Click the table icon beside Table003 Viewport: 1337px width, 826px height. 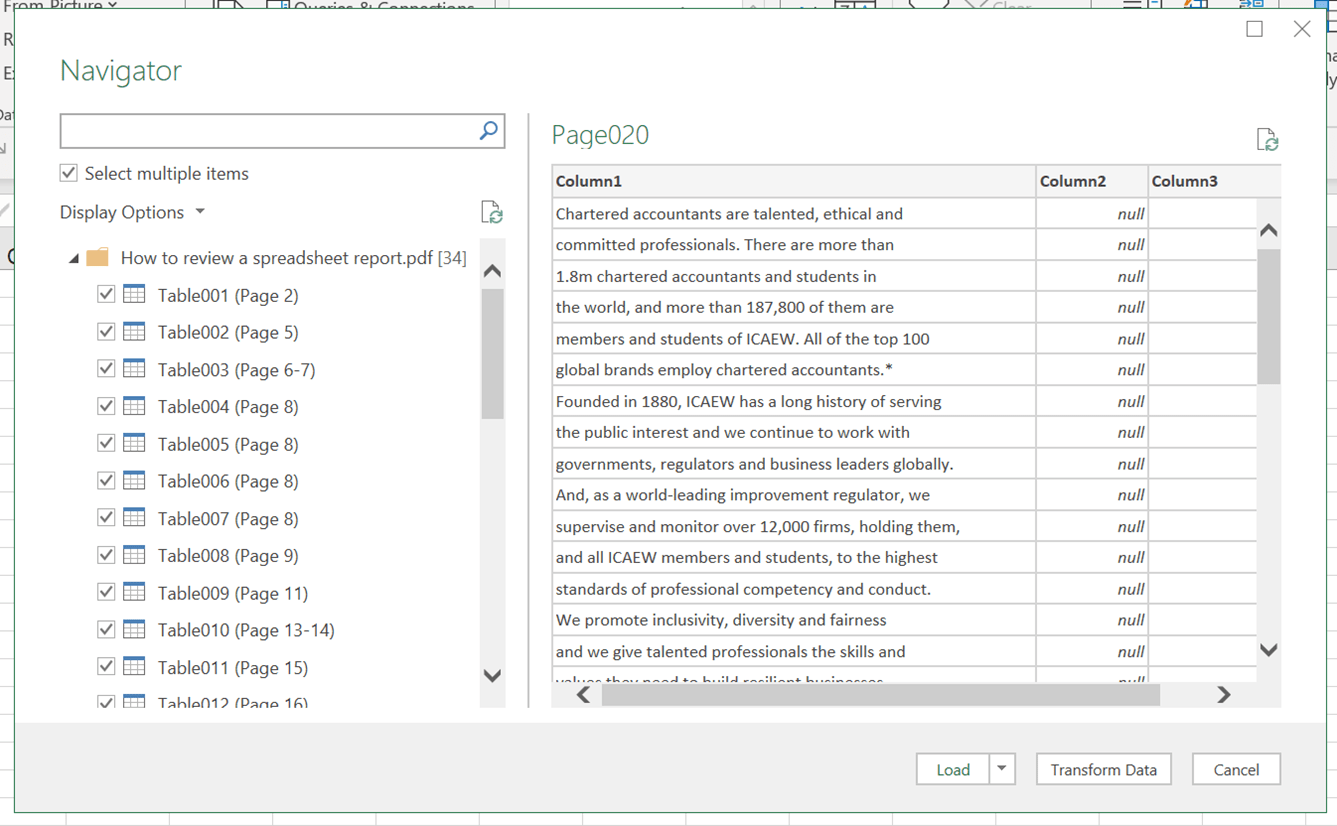click(x=134, y=369)
